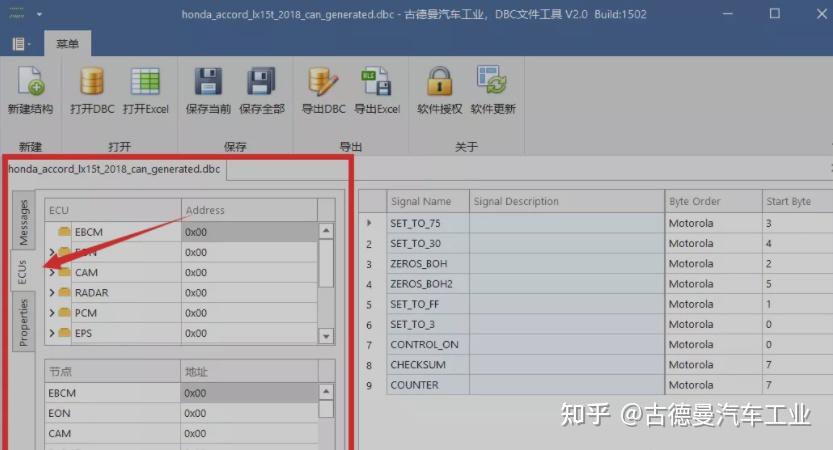Image resolution: width=833 pixels, height=450 pixels.
Task: Click row indicator arrow of SET_TO_75
Action: (x=370, y=223)
